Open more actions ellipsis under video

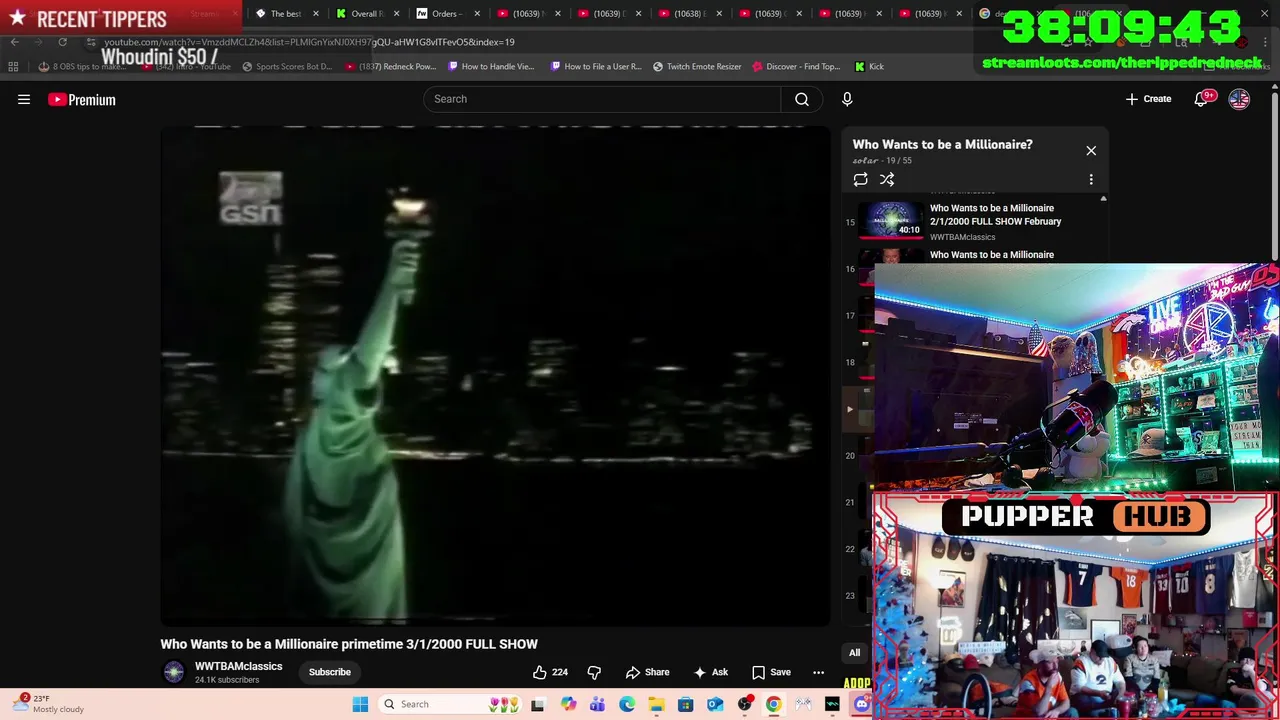[818, 672]
